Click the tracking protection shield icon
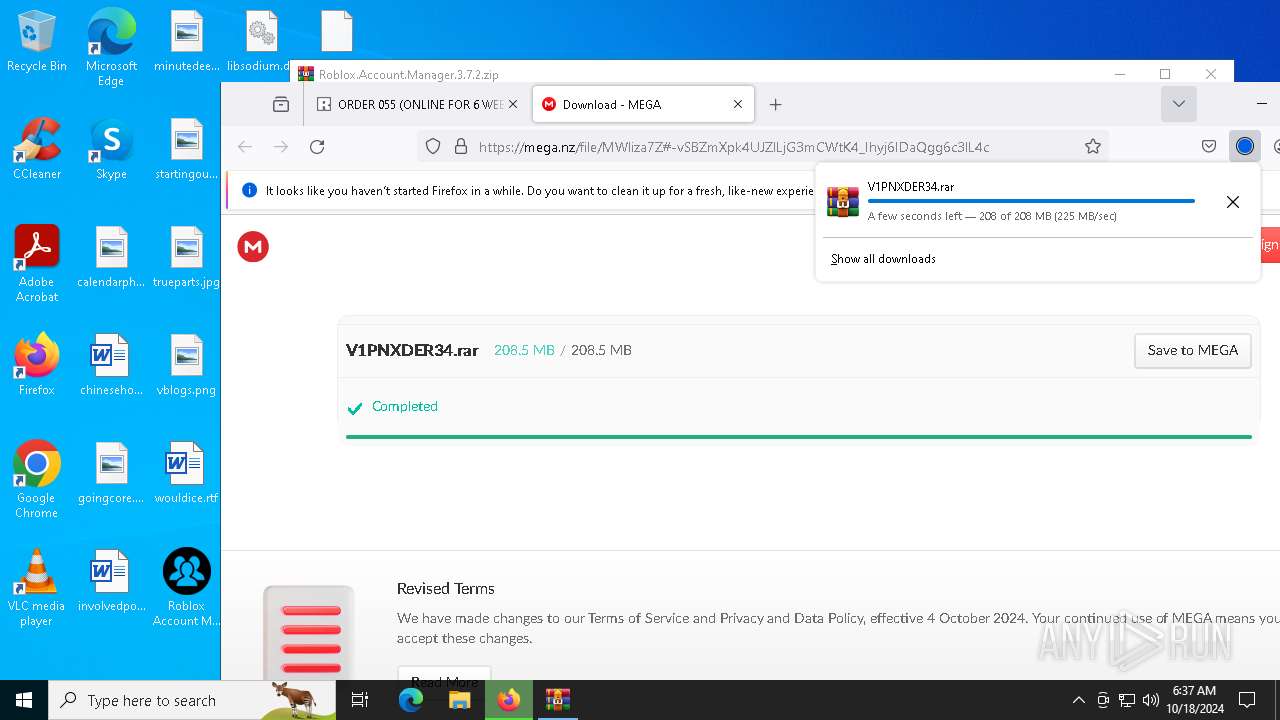The height and width of the screenshot is (720, 1280). tap(433, 147)
